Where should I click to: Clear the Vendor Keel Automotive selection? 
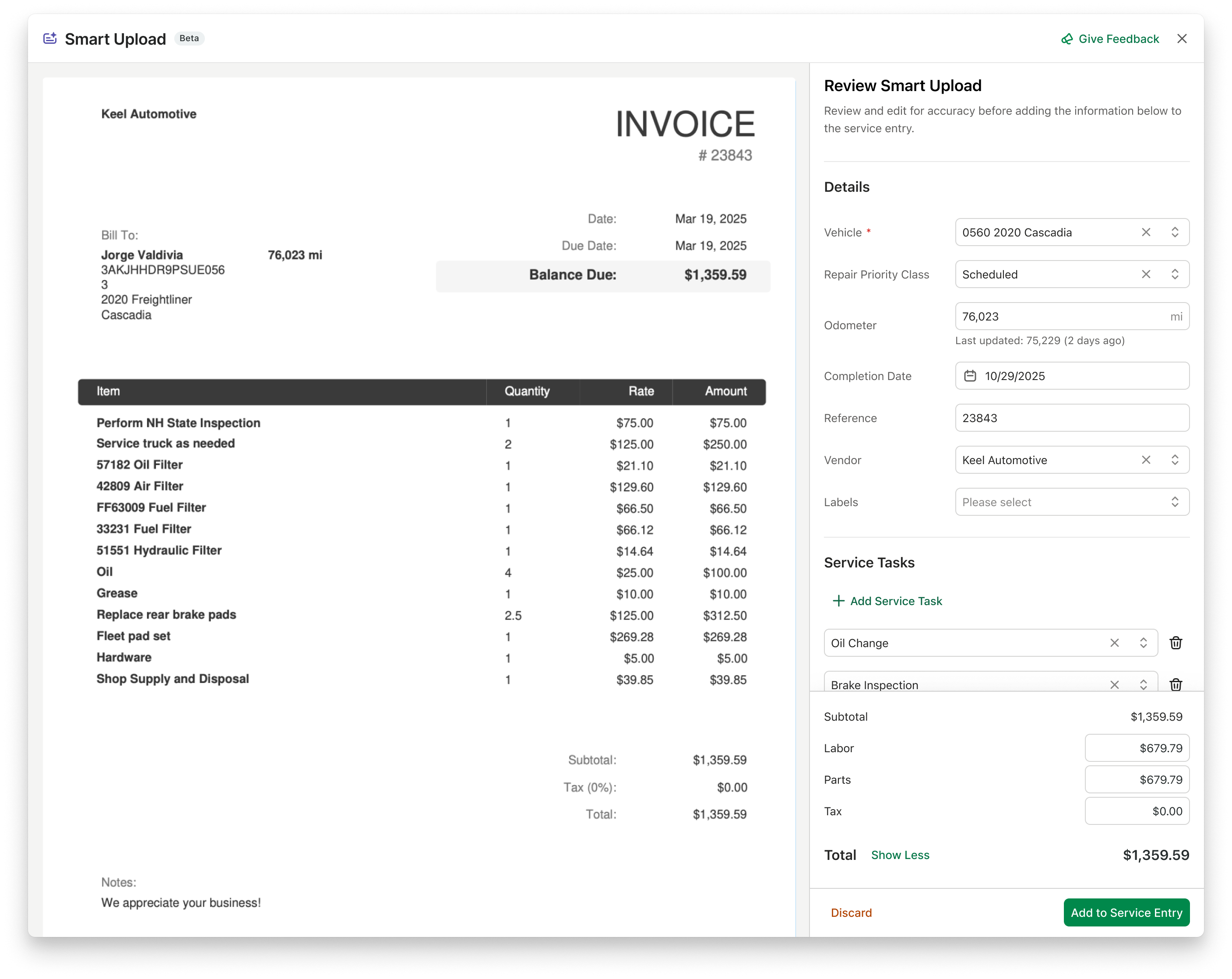tap(1146, 460)
